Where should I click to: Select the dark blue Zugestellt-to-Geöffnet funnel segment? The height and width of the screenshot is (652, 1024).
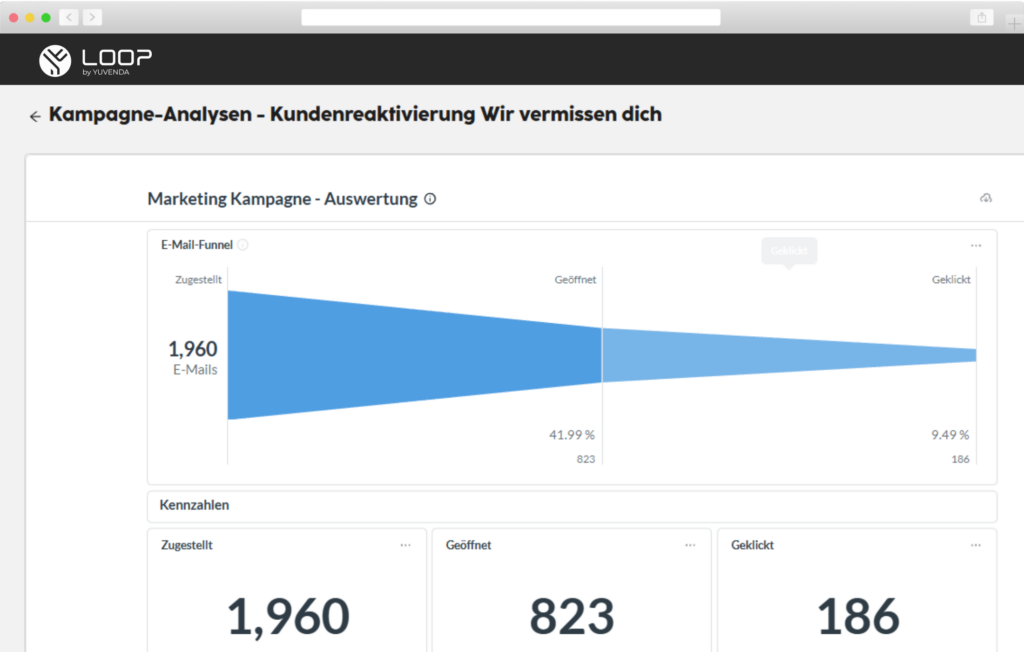click(415, 355)
